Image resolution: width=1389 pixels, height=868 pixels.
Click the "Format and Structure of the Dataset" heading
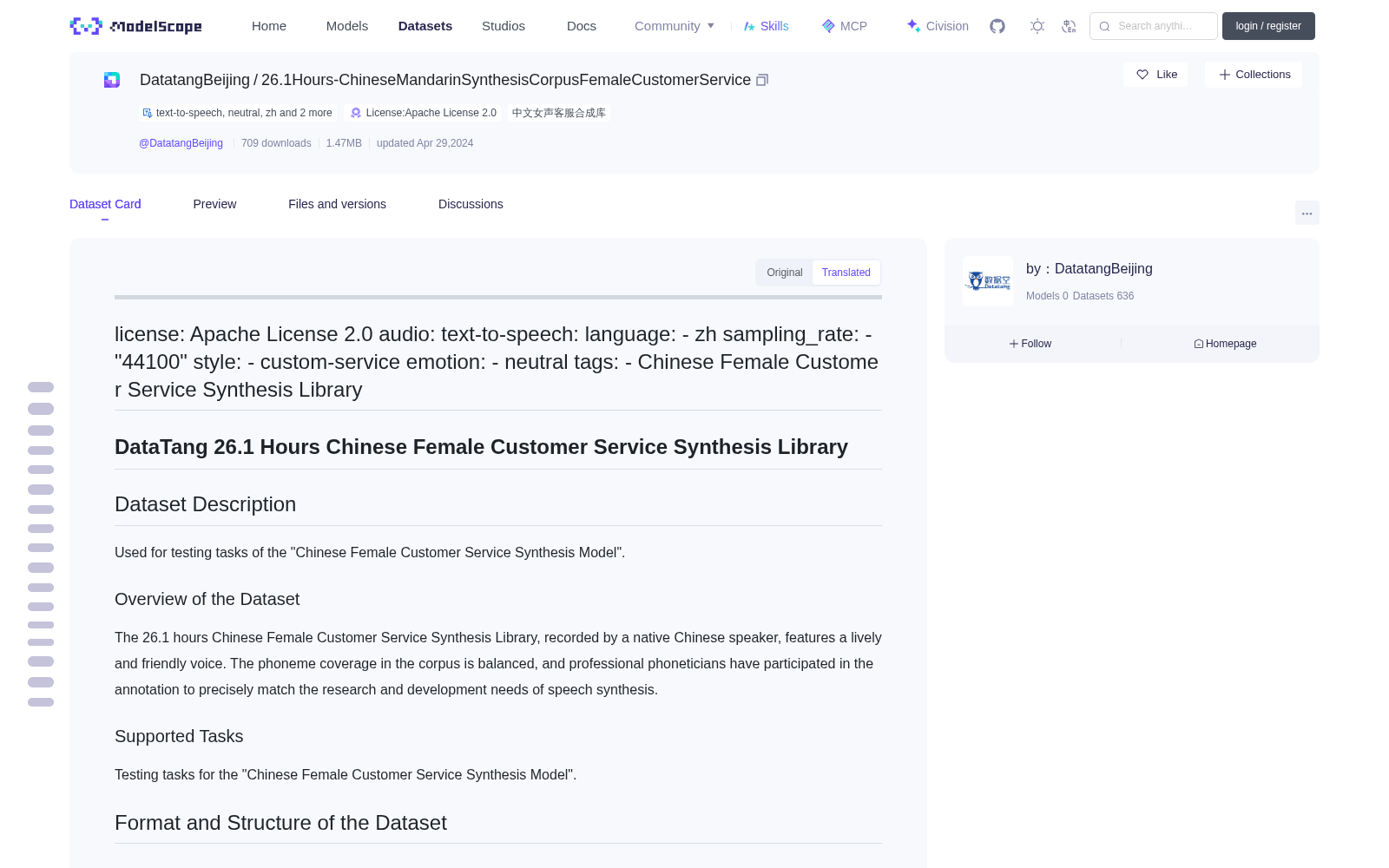(x=280, y=823)
